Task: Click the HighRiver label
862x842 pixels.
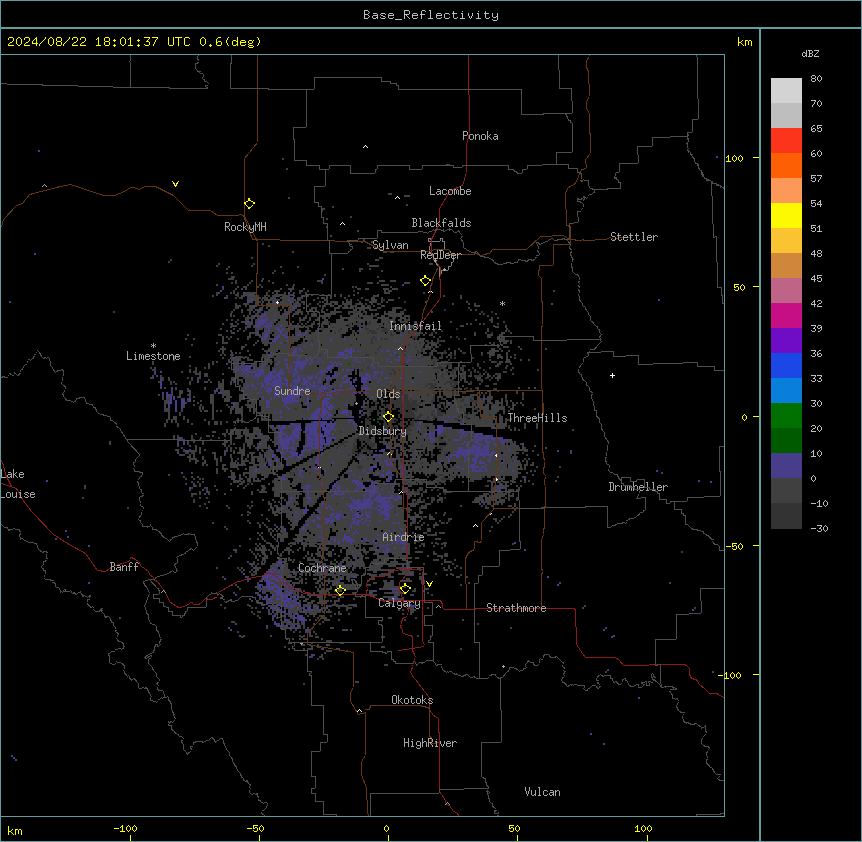Action: click(x=429, y=743)
